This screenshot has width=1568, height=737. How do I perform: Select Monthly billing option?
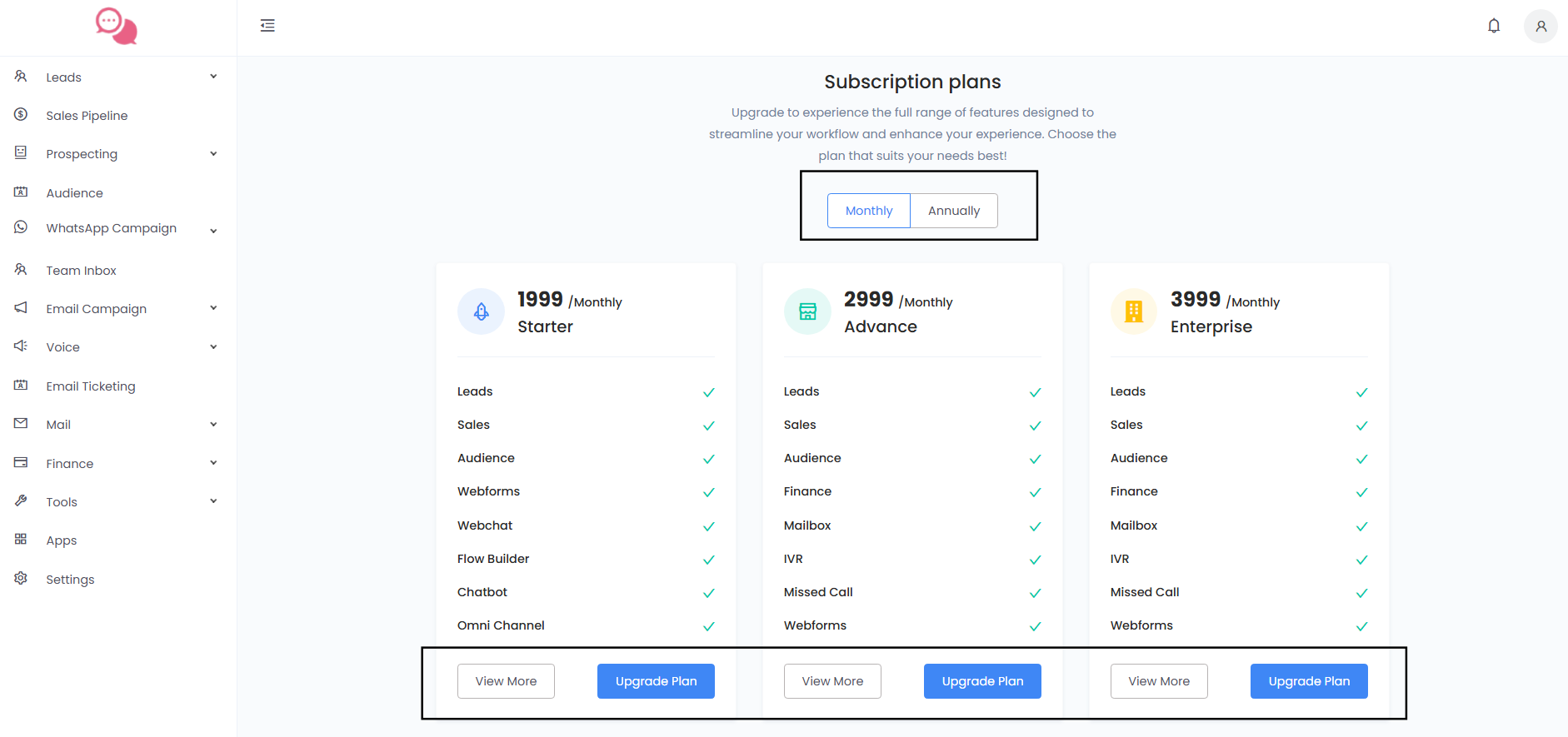pos(868,211)
